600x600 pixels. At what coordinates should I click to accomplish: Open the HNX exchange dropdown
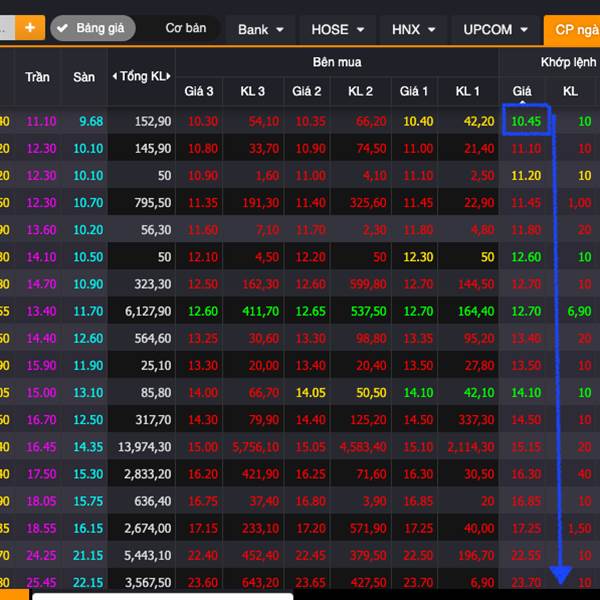point(414,29)
